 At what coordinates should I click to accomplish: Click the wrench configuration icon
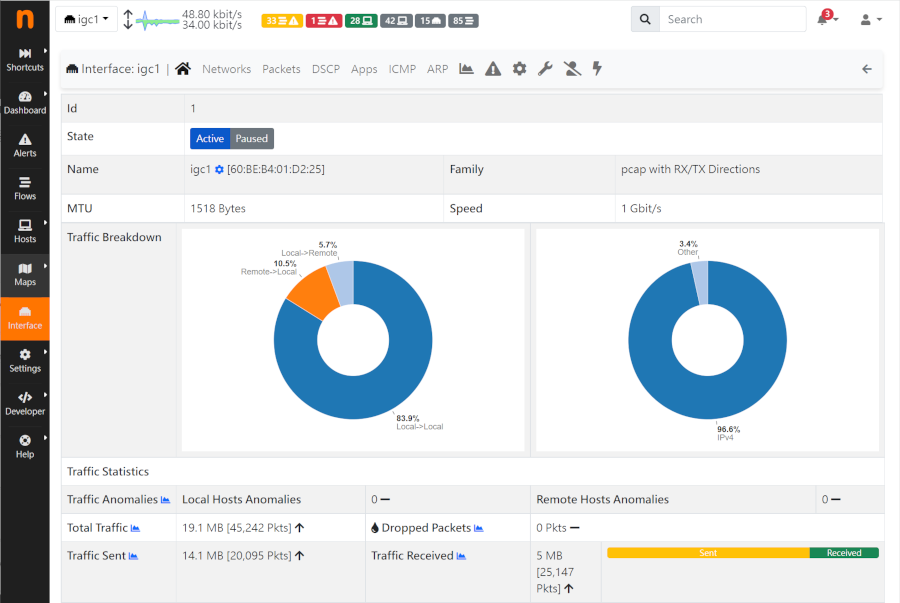(x=545, y=69)
